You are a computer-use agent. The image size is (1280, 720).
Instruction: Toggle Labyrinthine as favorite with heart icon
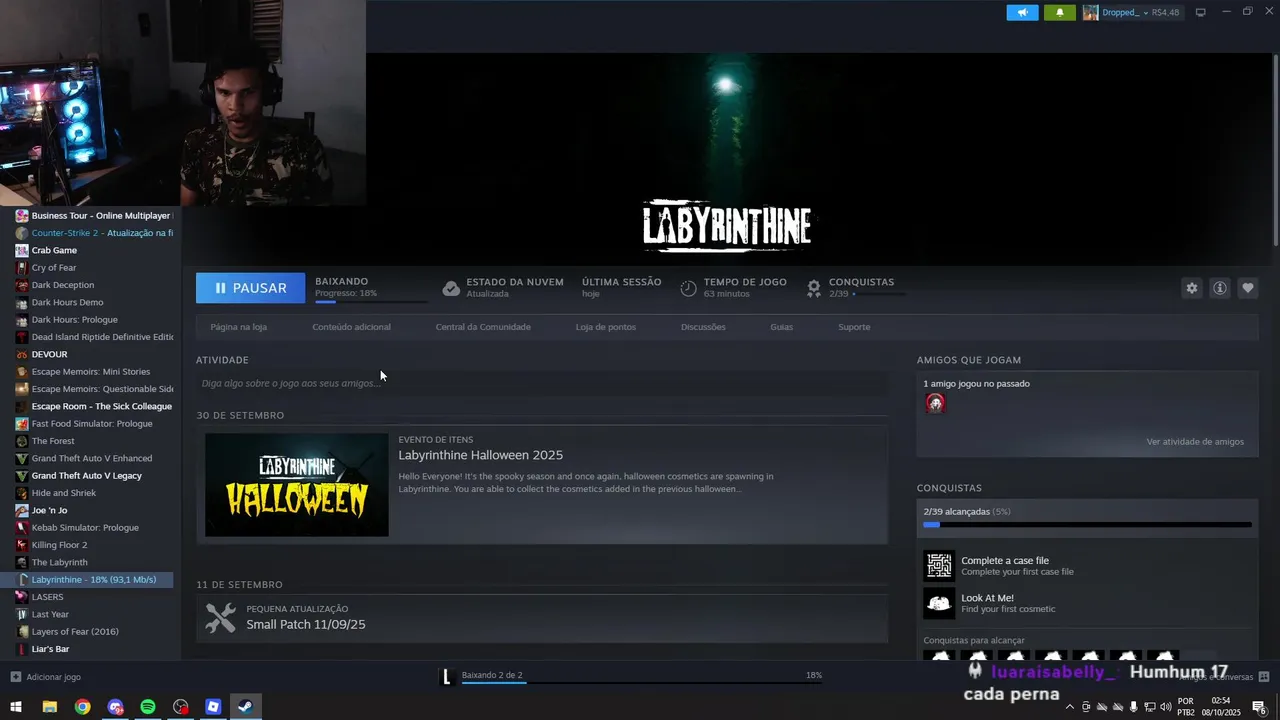1248,288
